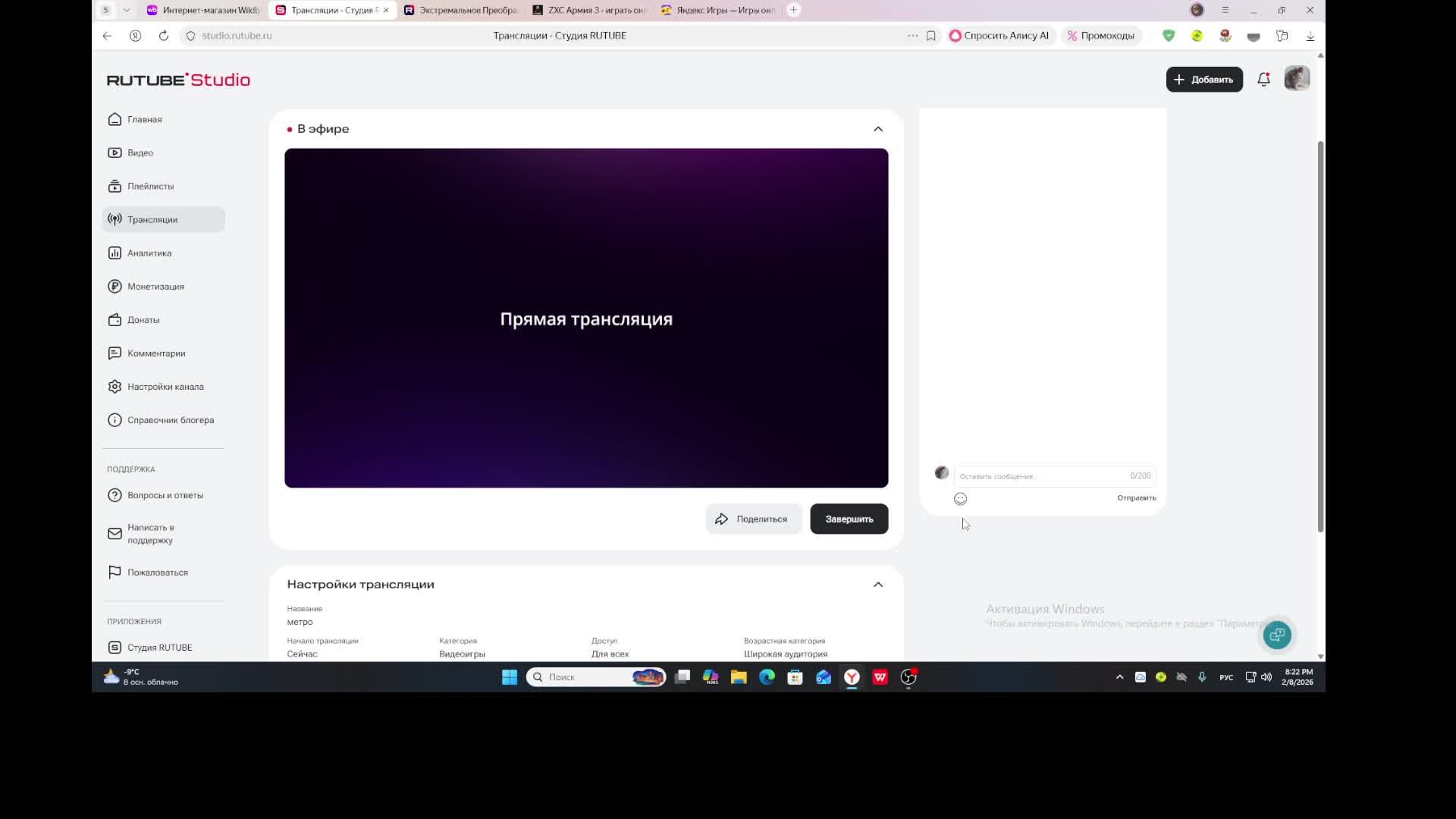Click the user avatar in header
Image resolution: width=1456 pixels, height=819 pixels.
click(1297, 79)
